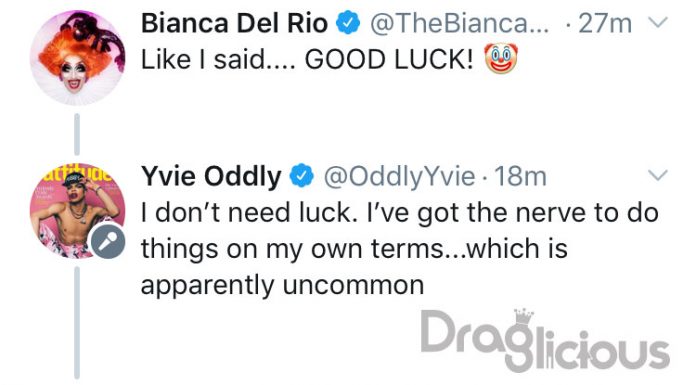Open the @TheBianca... handle link
This screenshot has width=696, height=385.
click(459, 24)
